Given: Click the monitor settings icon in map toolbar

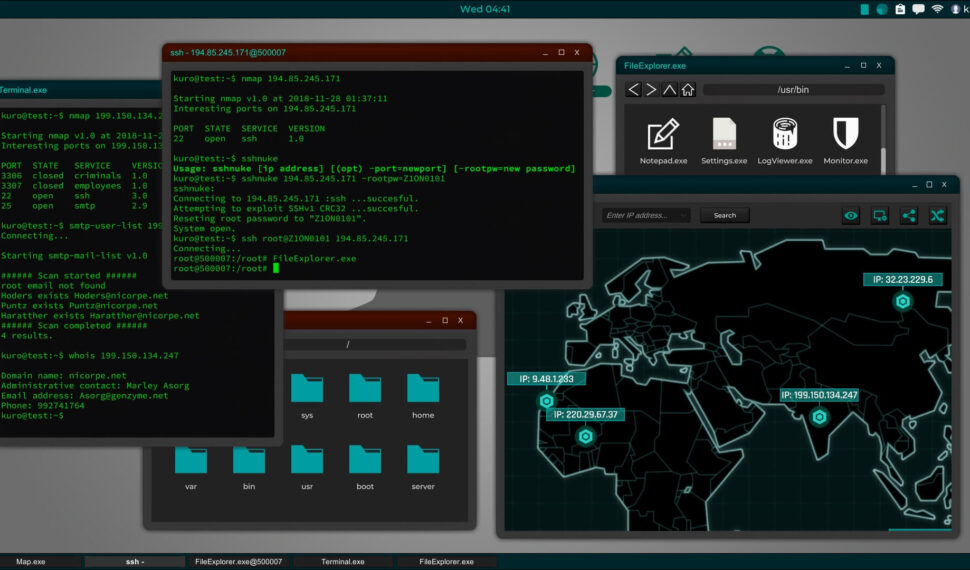Looking at the screenshot, I should pos(880,215).
